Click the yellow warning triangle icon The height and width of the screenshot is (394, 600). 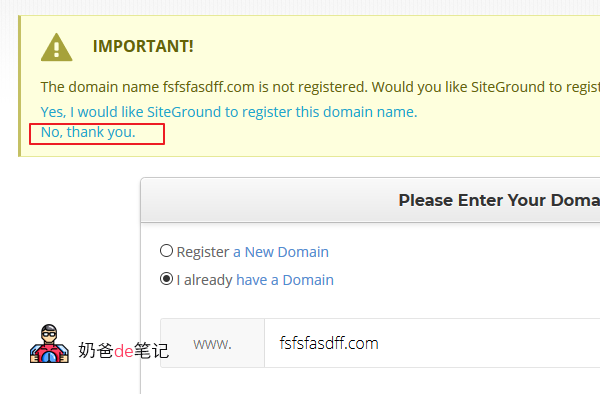click(57, 47)
